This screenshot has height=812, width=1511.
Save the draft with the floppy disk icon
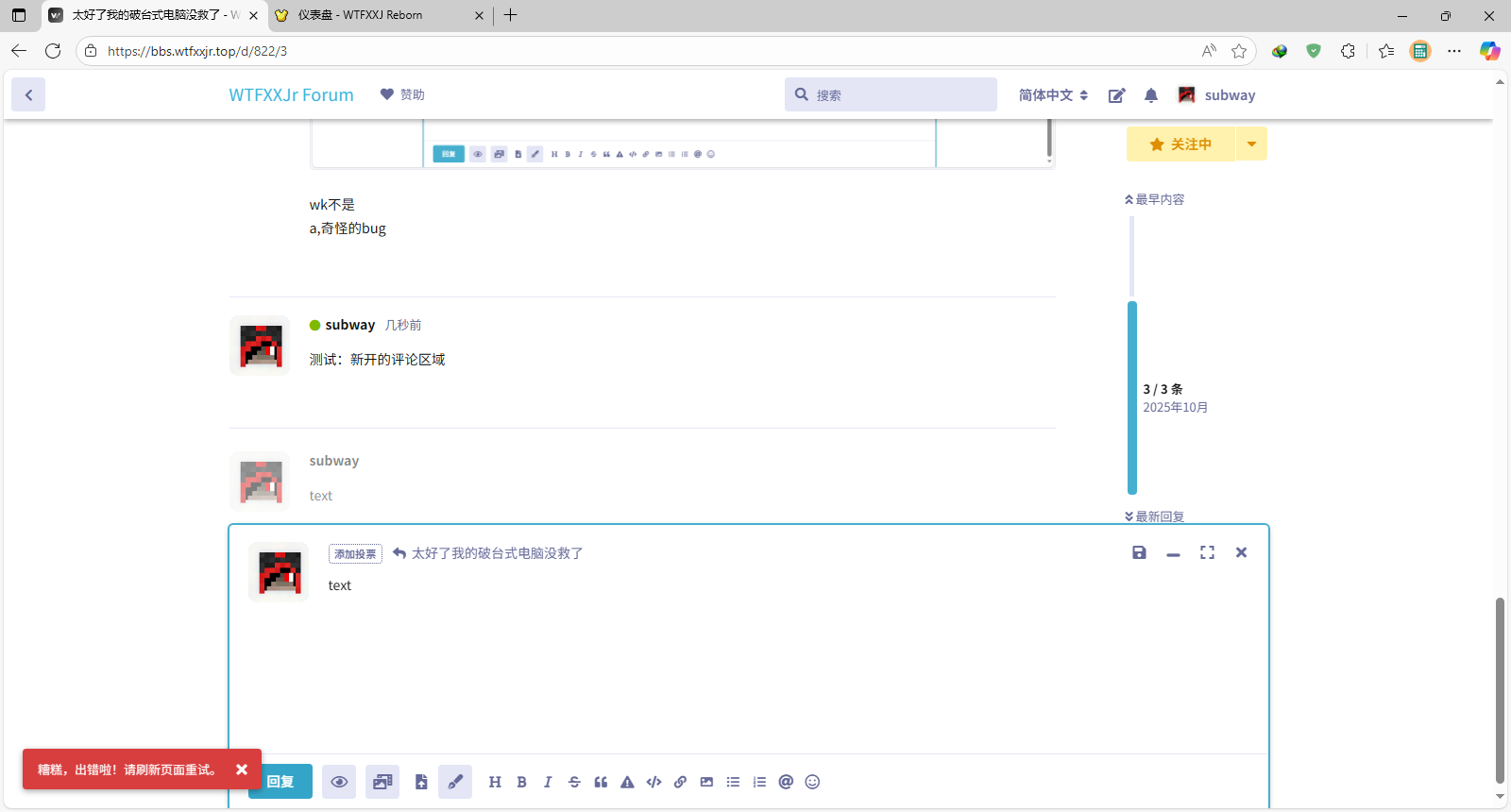click(x=1139, y=552)
